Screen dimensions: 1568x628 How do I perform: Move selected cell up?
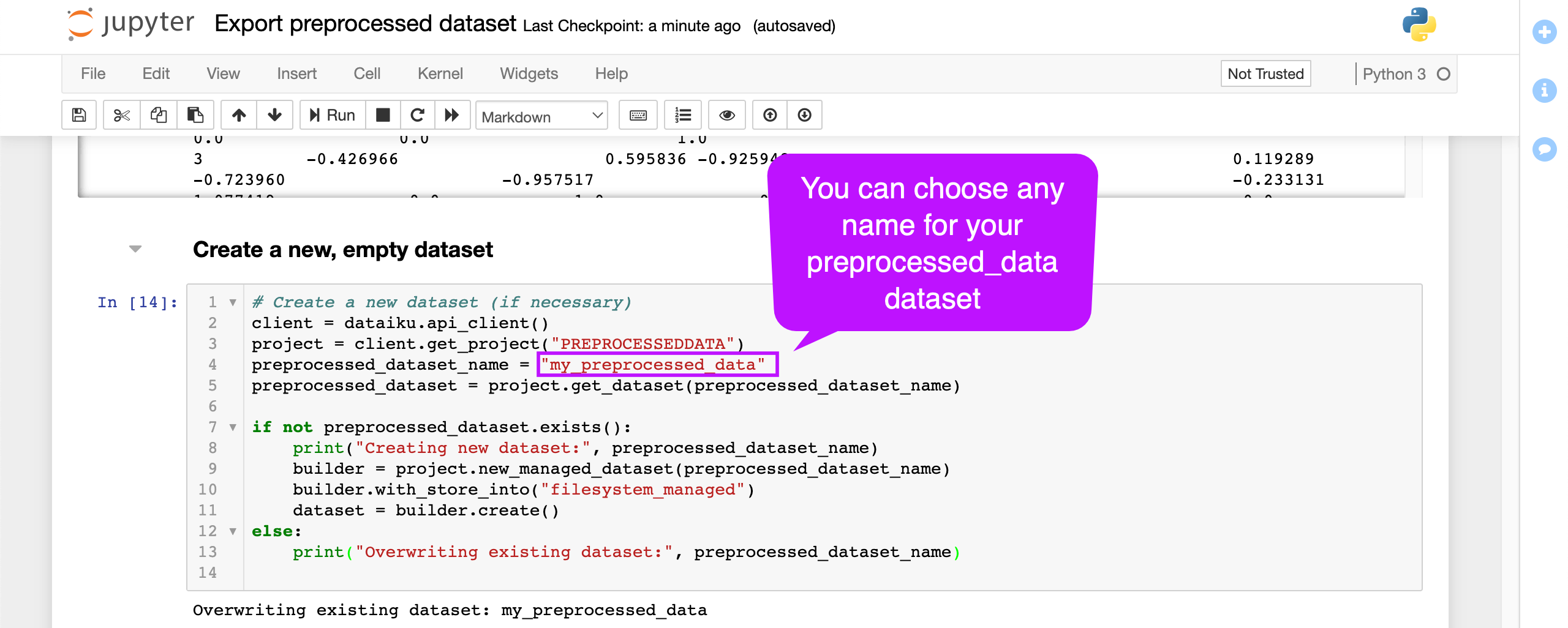(x=239, y=115)
